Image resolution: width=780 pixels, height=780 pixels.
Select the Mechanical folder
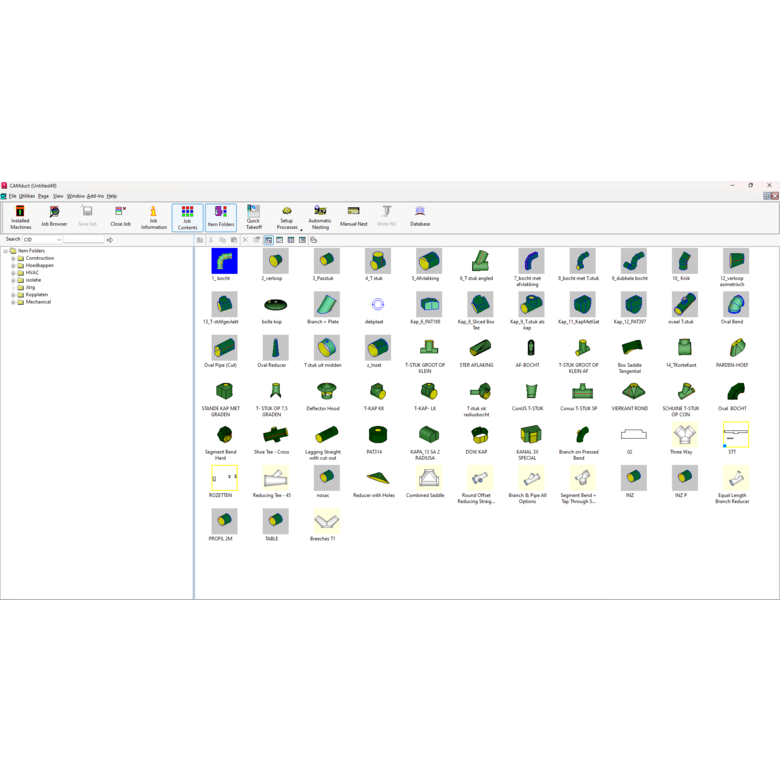point(38,302)
